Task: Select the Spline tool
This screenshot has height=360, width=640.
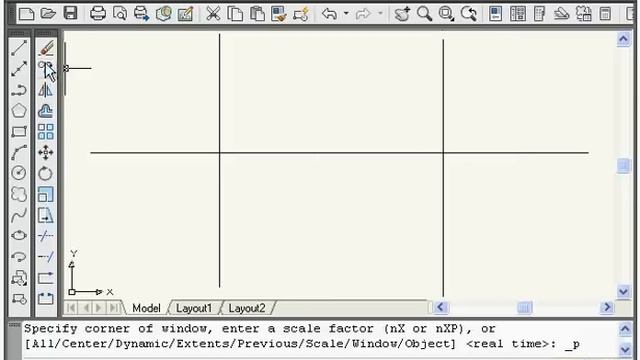Action: coord(19,215)
